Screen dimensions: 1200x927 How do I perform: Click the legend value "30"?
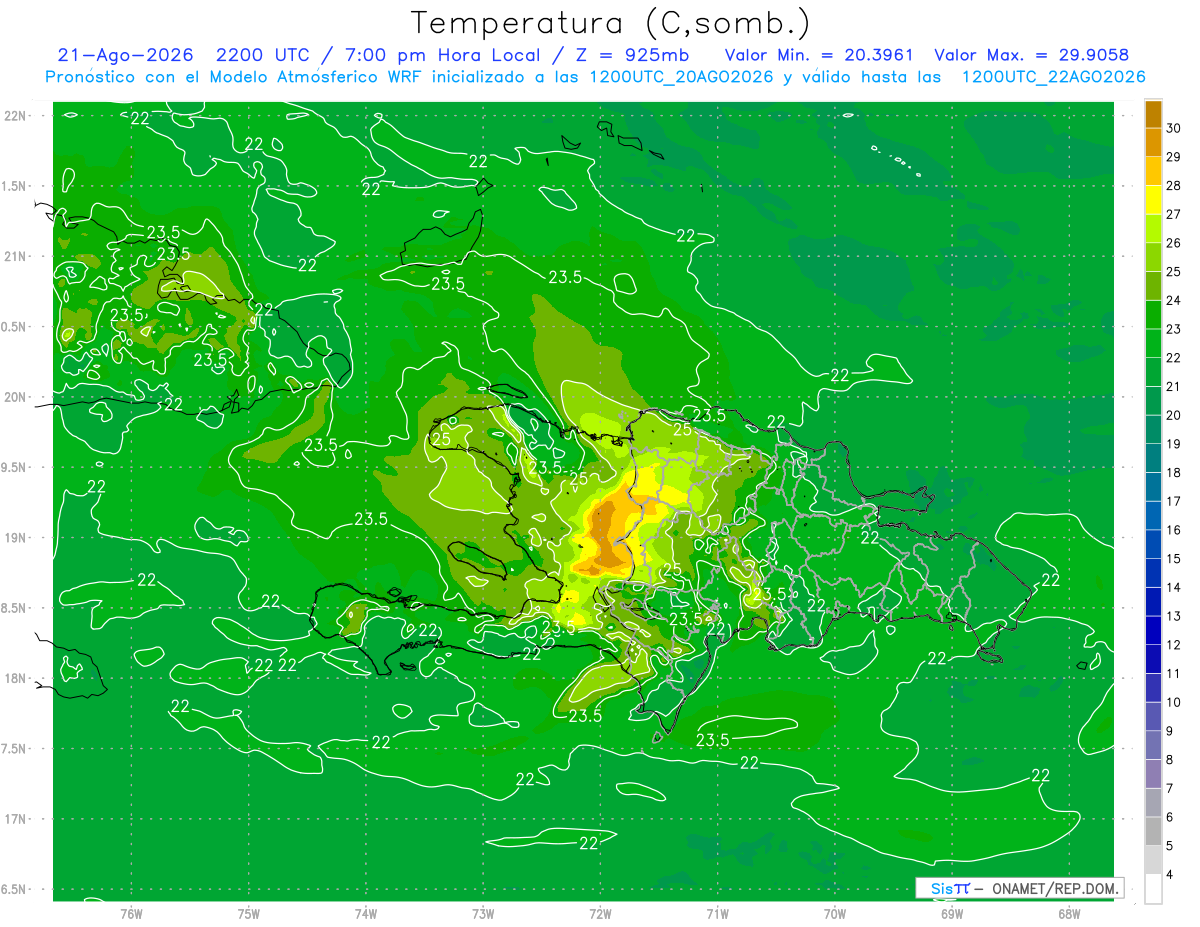(x=1173, y=128)
